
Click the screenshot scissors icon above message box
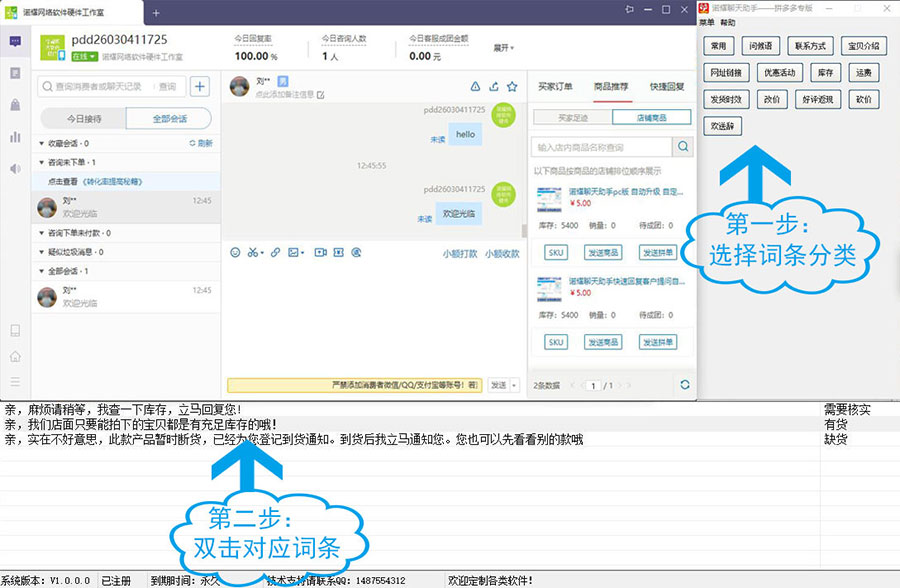tap(253, 253)
